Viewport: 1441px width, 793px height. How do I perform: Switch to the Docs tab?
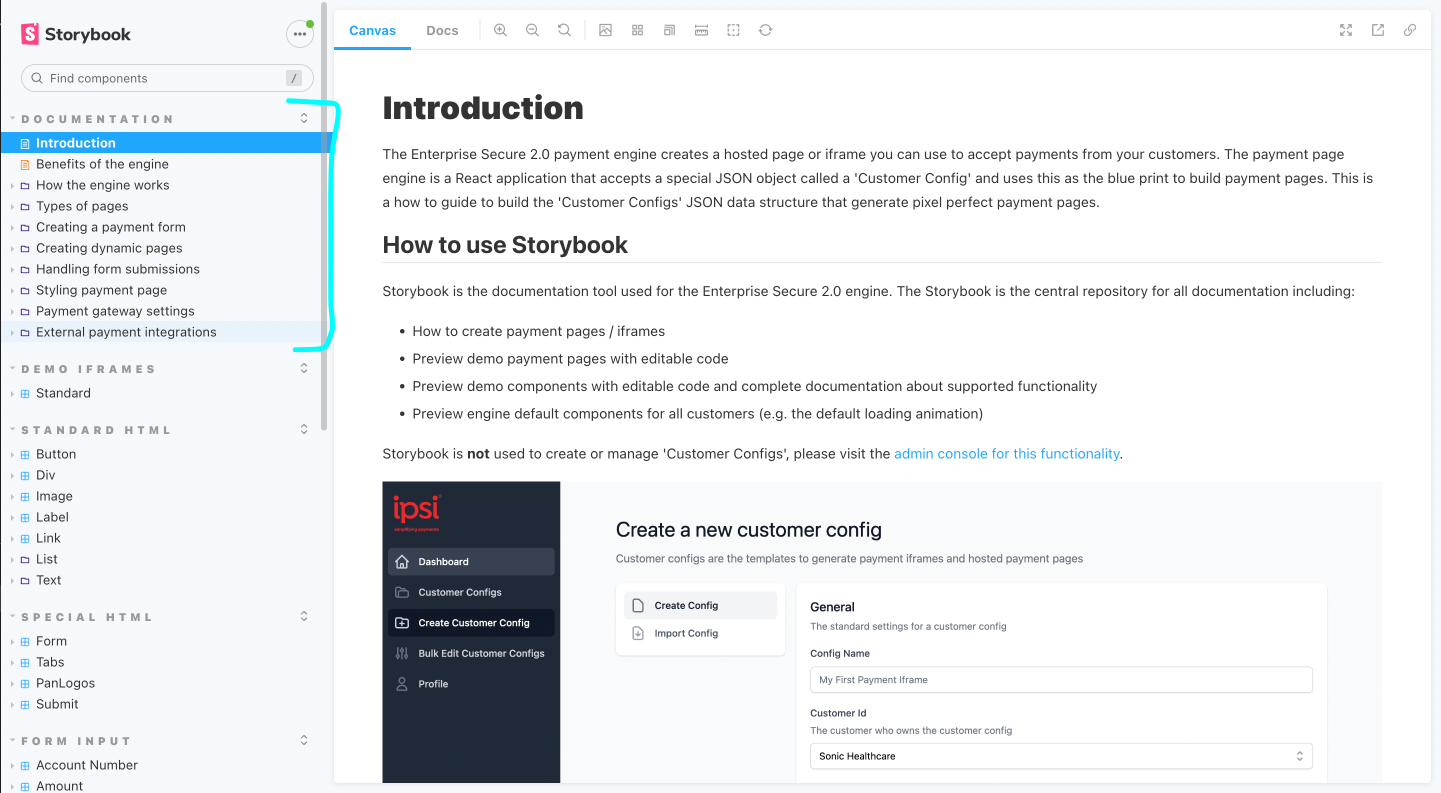click(x=442, y=30)
